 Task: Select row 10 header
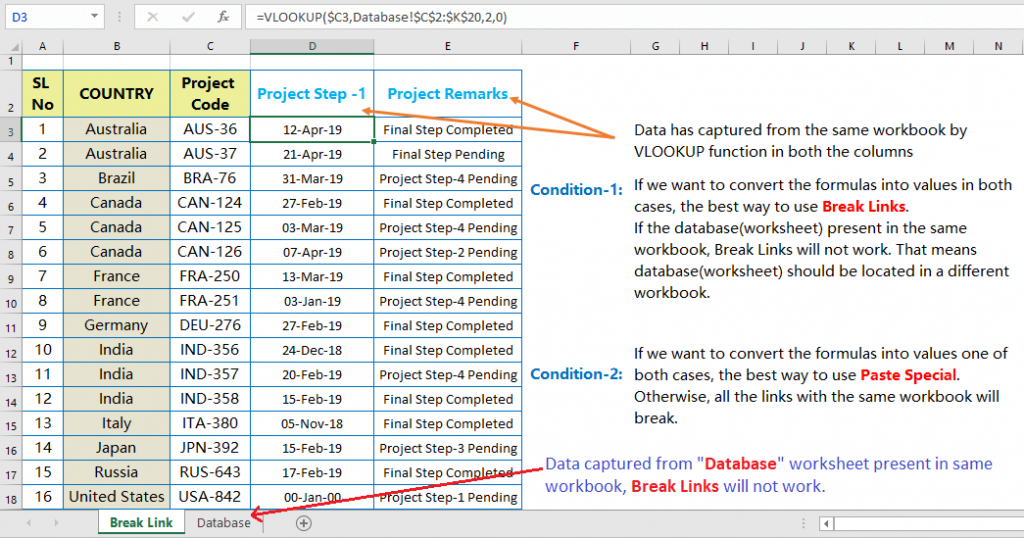pos(11,302)
